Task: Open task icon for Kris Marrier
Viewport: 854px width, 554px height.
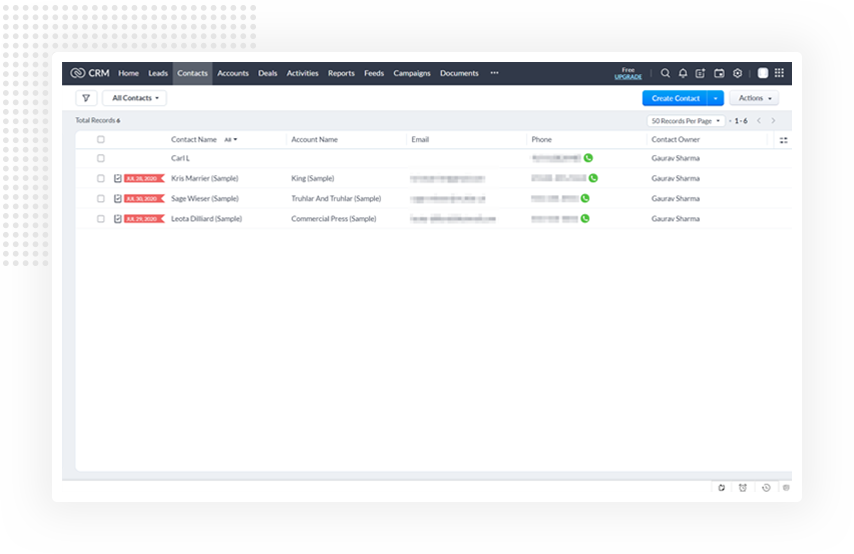Action: [118, 178]
